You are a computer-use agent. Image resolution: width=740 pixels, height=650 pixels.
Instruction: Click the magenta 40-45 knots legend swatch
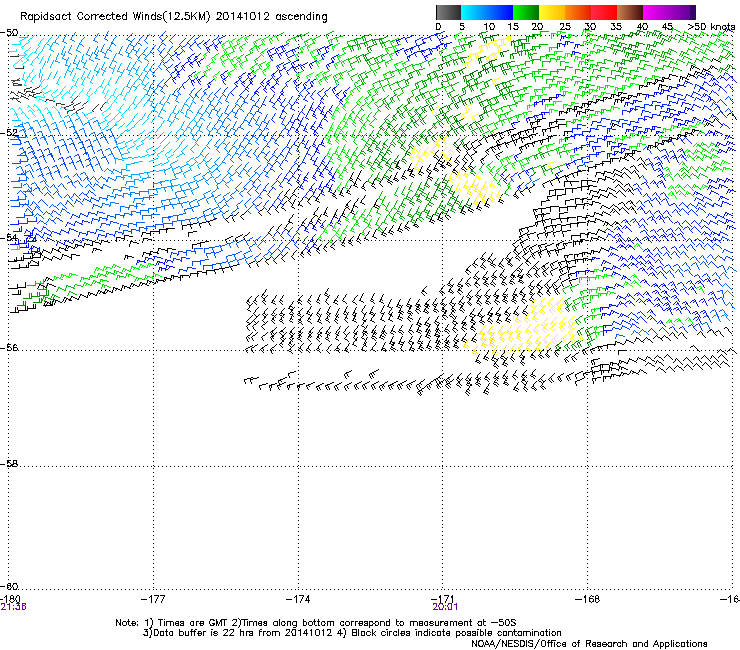click(656, 12)
